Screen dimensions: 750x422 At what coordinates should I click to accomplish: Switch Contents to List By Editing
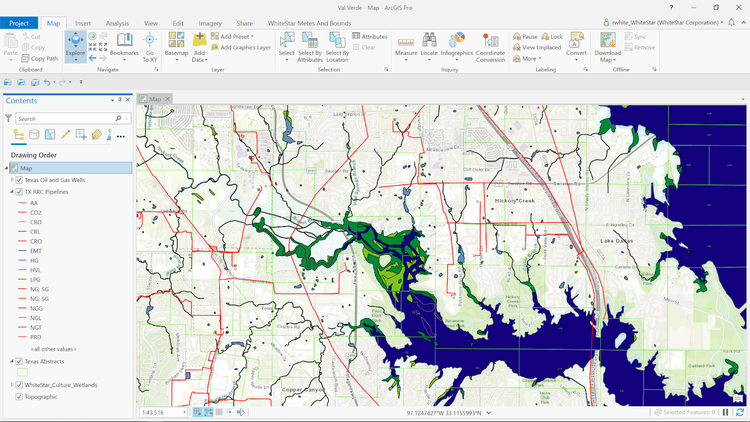66,135
